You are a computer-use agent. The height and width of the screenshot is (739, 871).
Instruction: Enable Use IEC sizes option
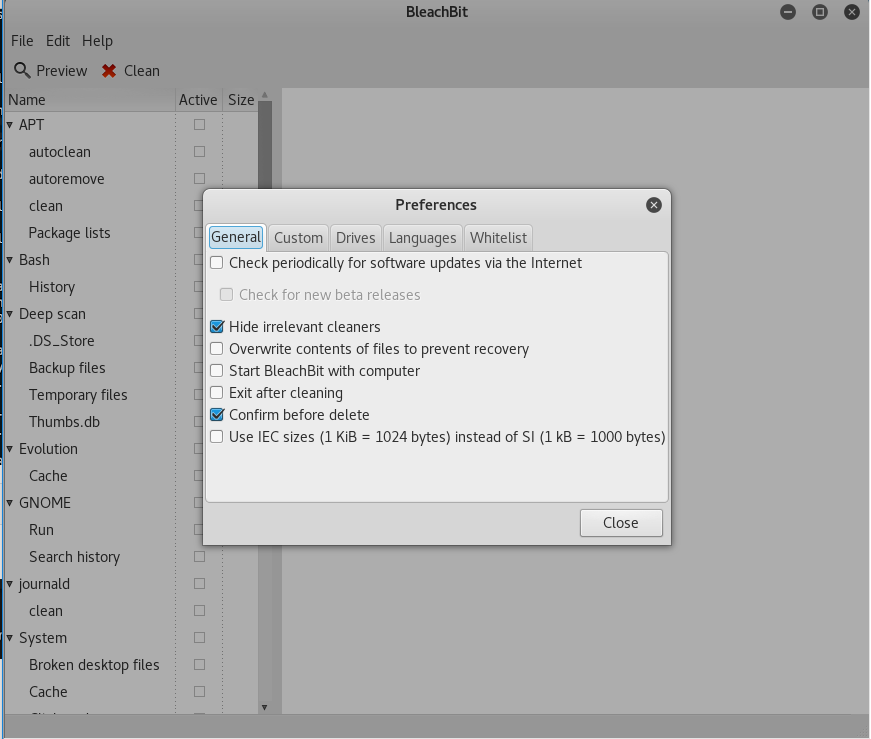tap(217, 437)
